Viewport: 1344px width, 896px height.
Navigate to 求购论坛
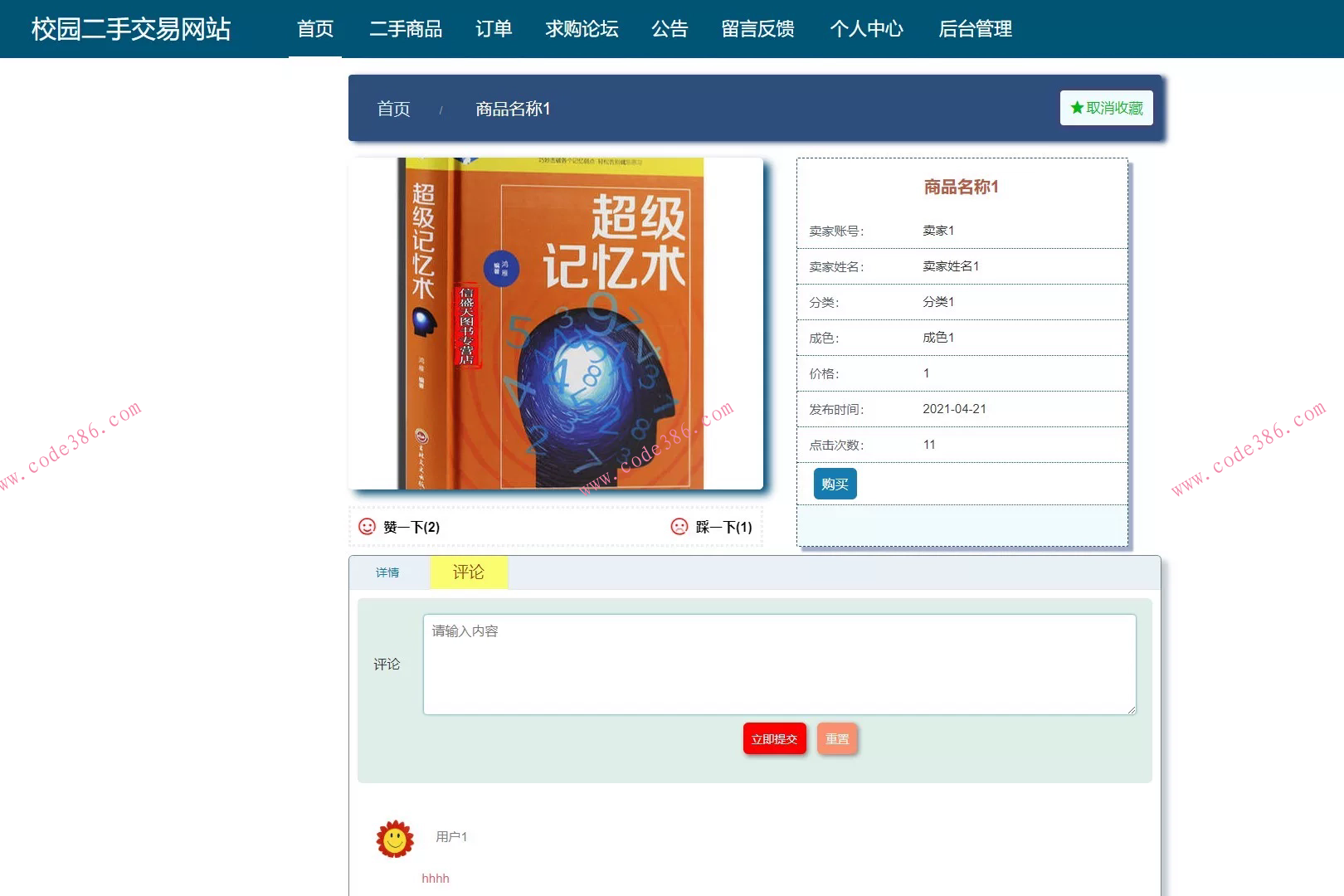(582, 29)
